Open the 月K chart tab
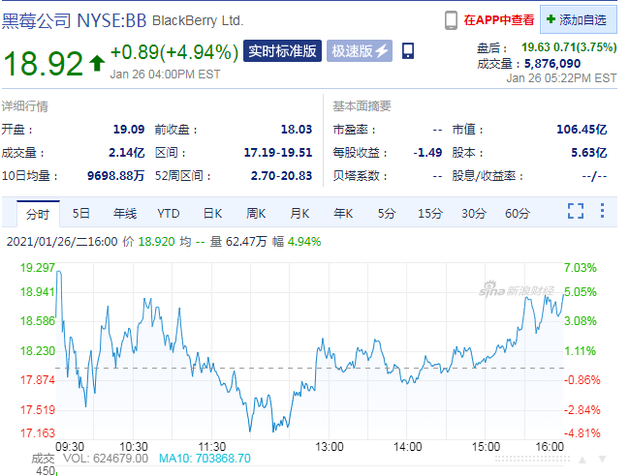Screen dimensions: 630x476 click(x=300, y=213)
